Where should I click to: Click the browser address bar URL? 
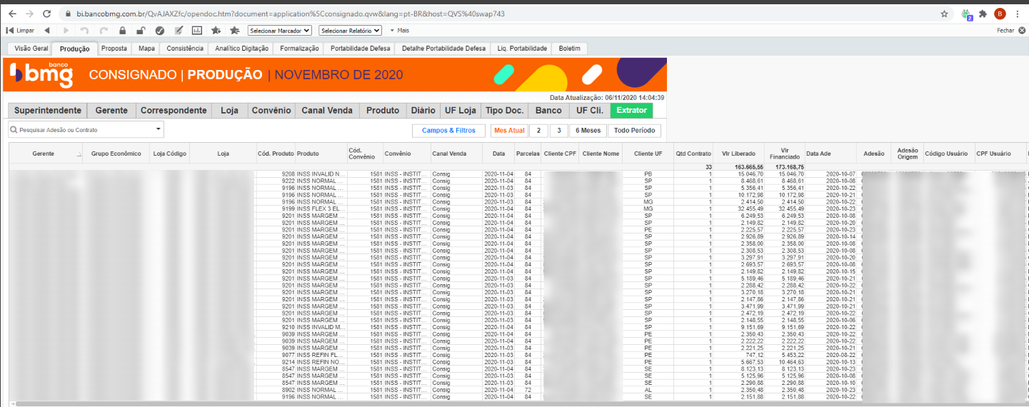coord(285,13)
